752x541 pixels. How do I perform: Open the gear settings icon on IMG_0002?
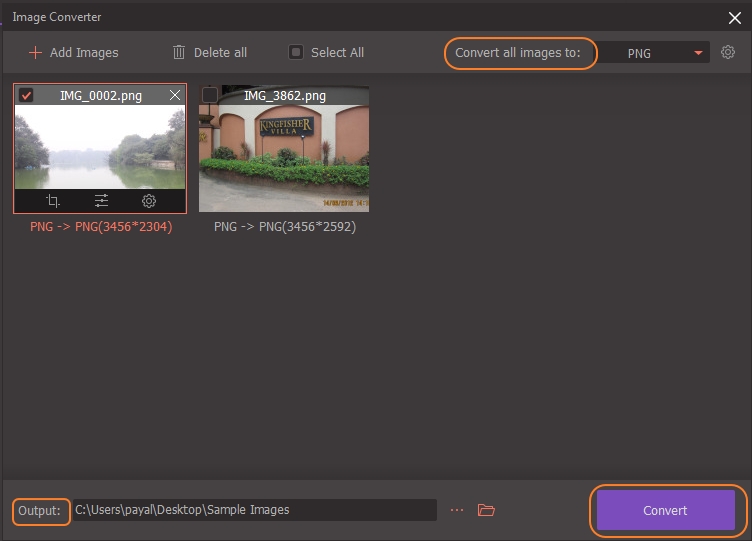point(148,201)
